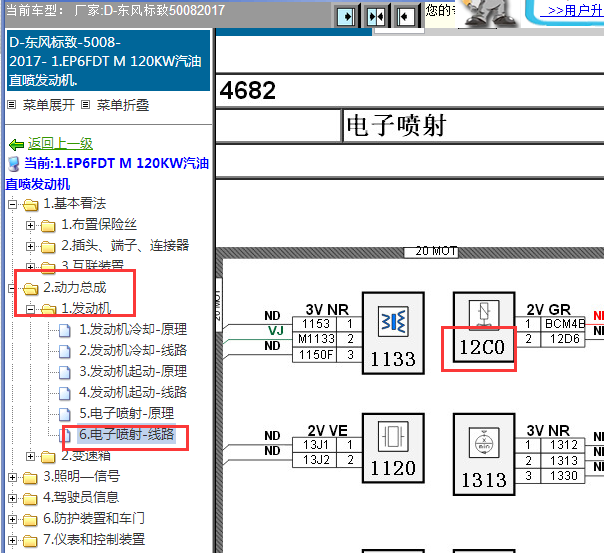
Task: Click wire cell 1150F in diagram
Action: (316, 355)
